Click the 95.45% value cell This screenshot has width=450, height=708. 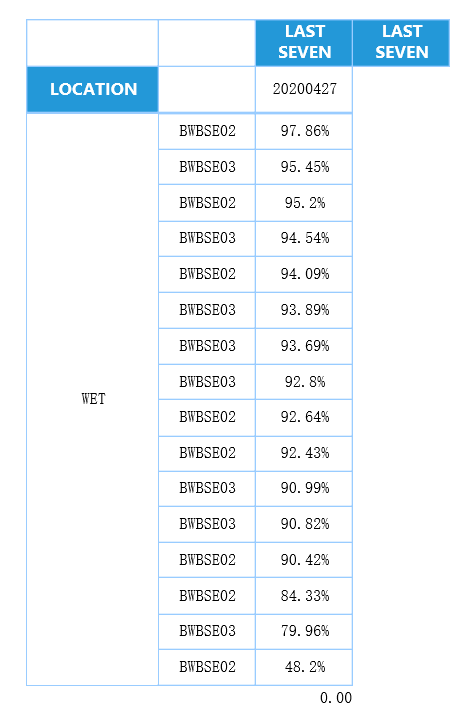(x=304, y=167)
